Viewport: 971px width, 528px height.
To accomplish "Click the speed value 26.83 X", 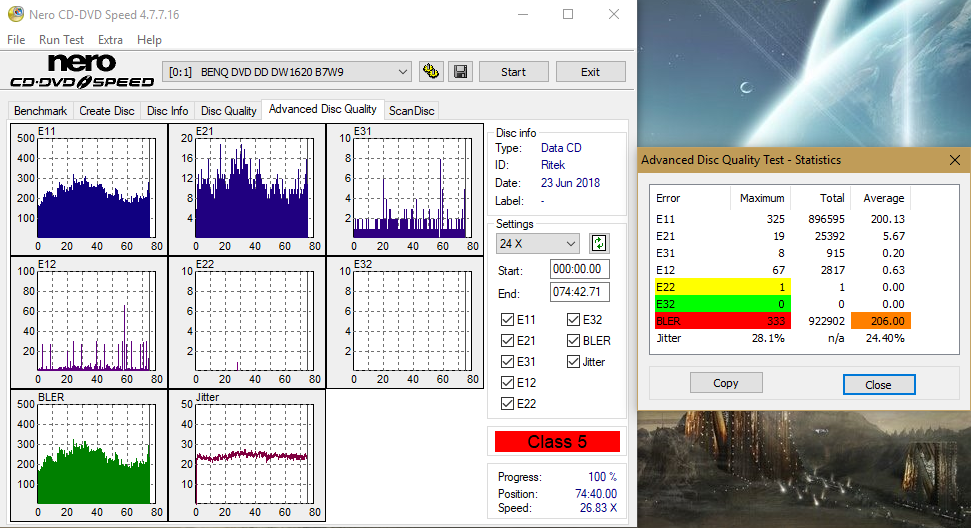I will coord(598,508).
